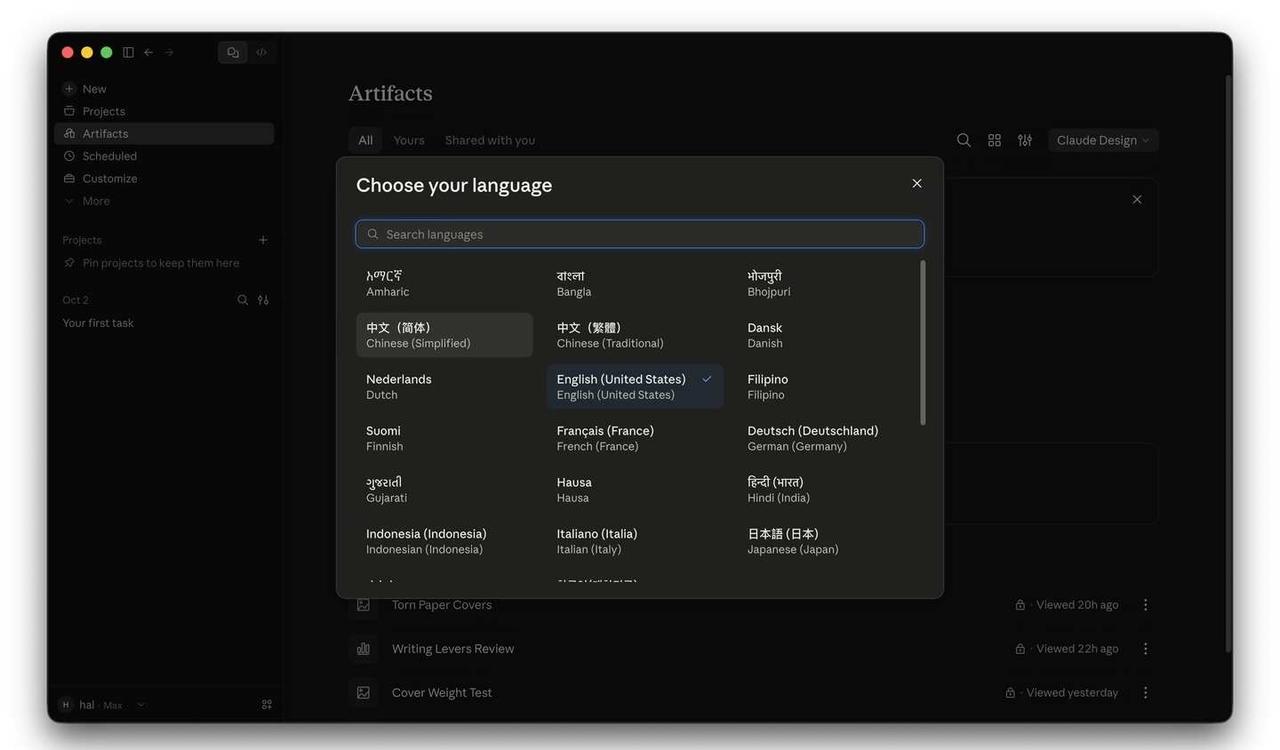
Task: Choose the Amharic language
Action: click(x=445, y=283)
